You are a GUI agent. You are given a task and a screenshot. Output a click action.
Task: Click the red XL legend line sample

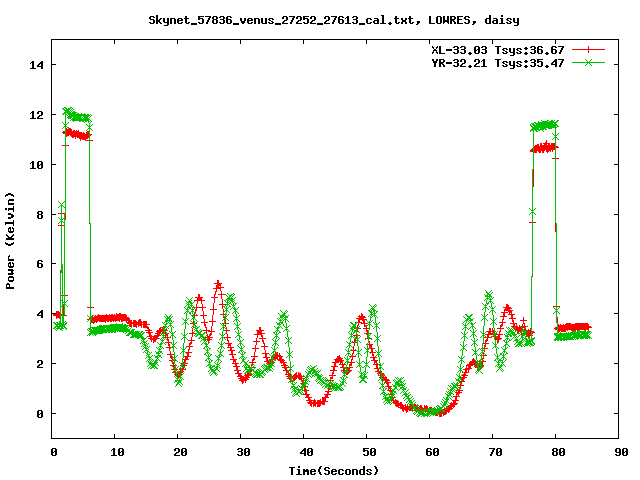point(588,50)
